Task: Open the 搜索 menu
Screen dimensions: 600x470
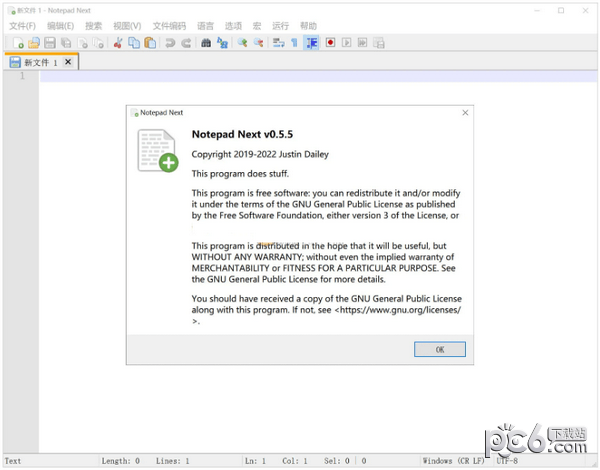Action: pos(93,26)
